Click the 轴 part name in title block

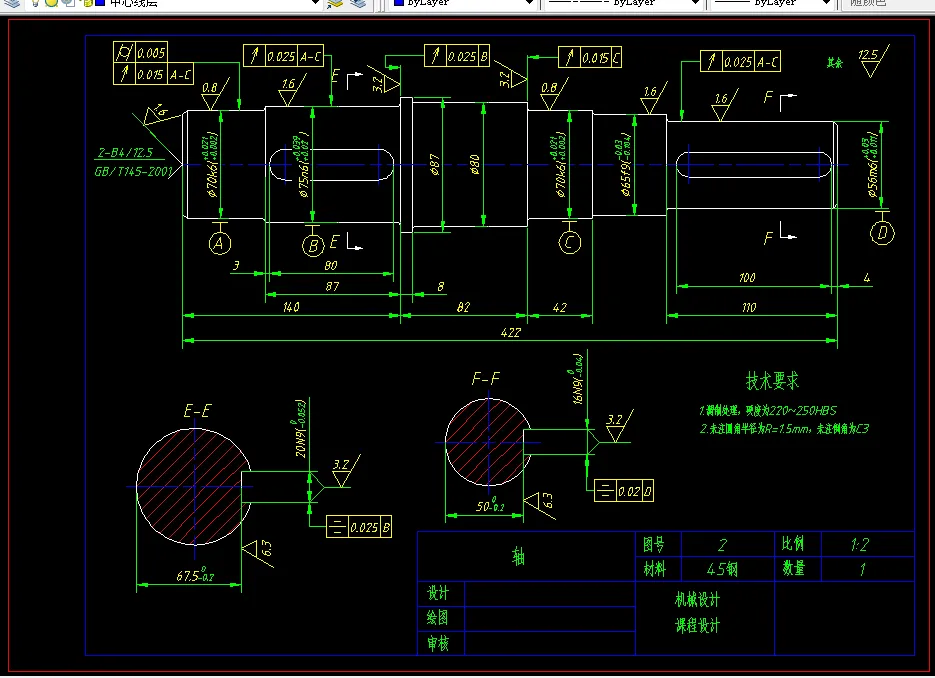point(518,556)
